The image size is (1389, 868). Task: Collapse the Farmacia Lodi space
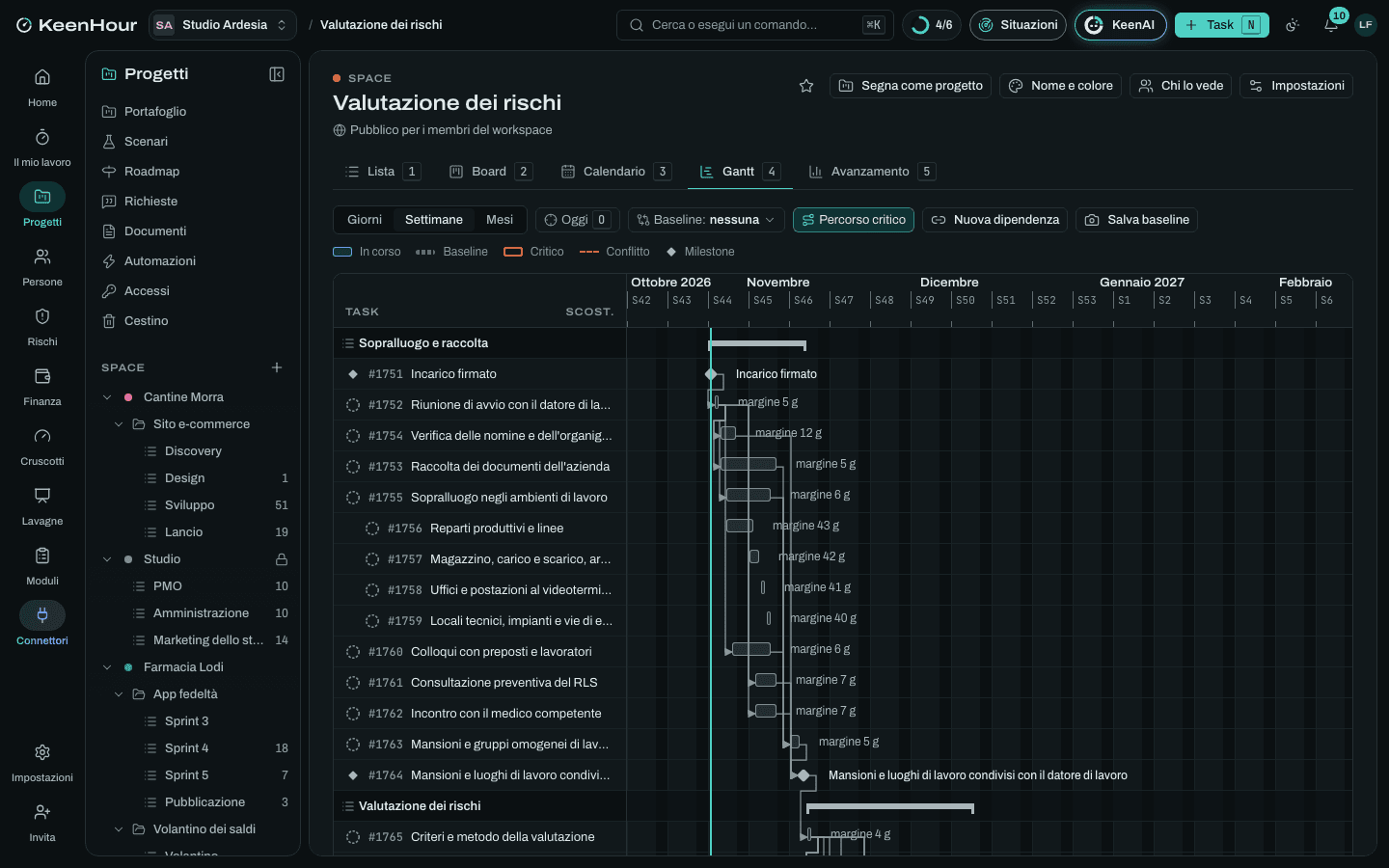coord(107,667)
